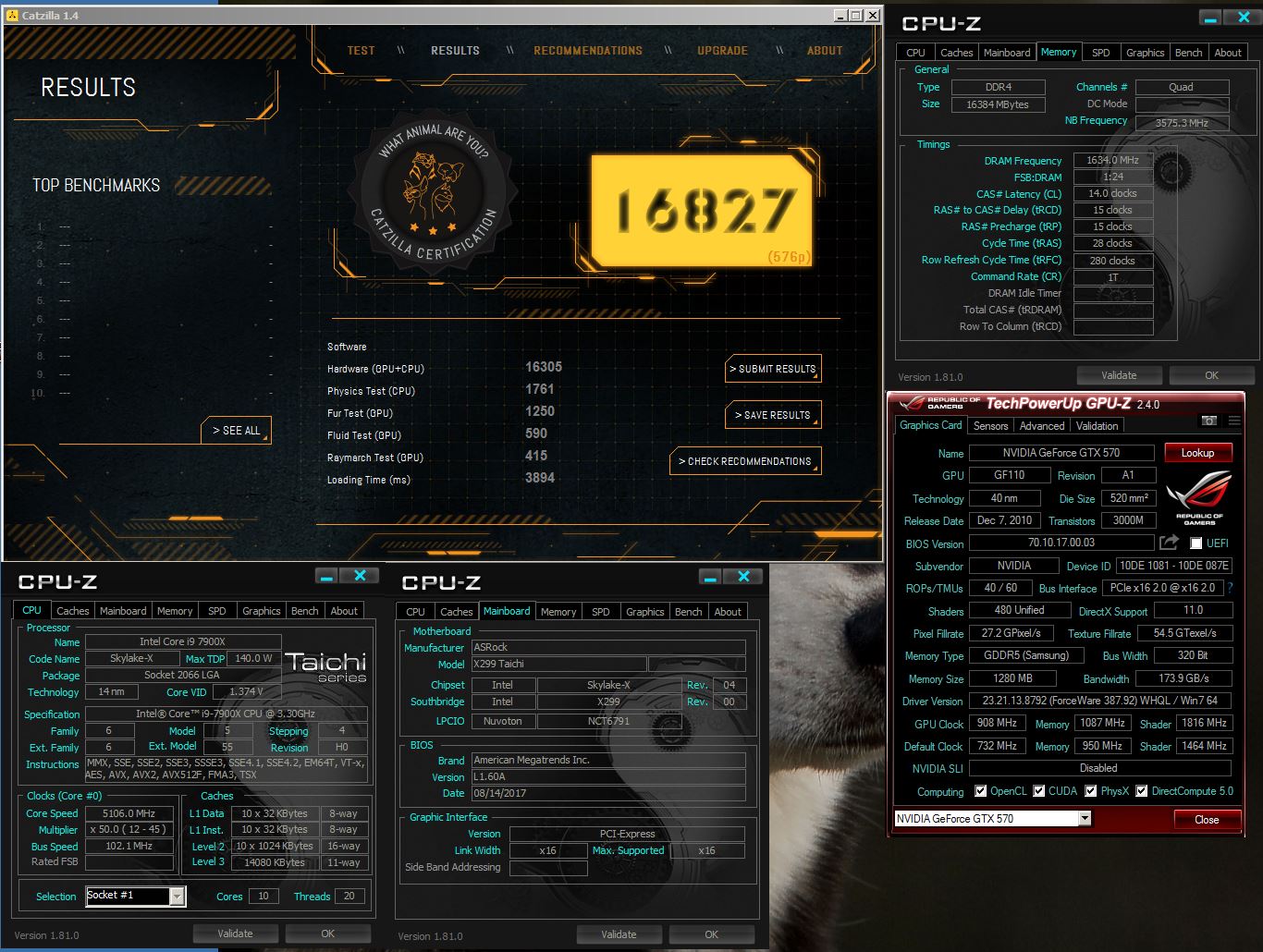This screenshot has height=952, width=1263.
Task: Click the 16827 score display
Action: (x=703, y=211)
